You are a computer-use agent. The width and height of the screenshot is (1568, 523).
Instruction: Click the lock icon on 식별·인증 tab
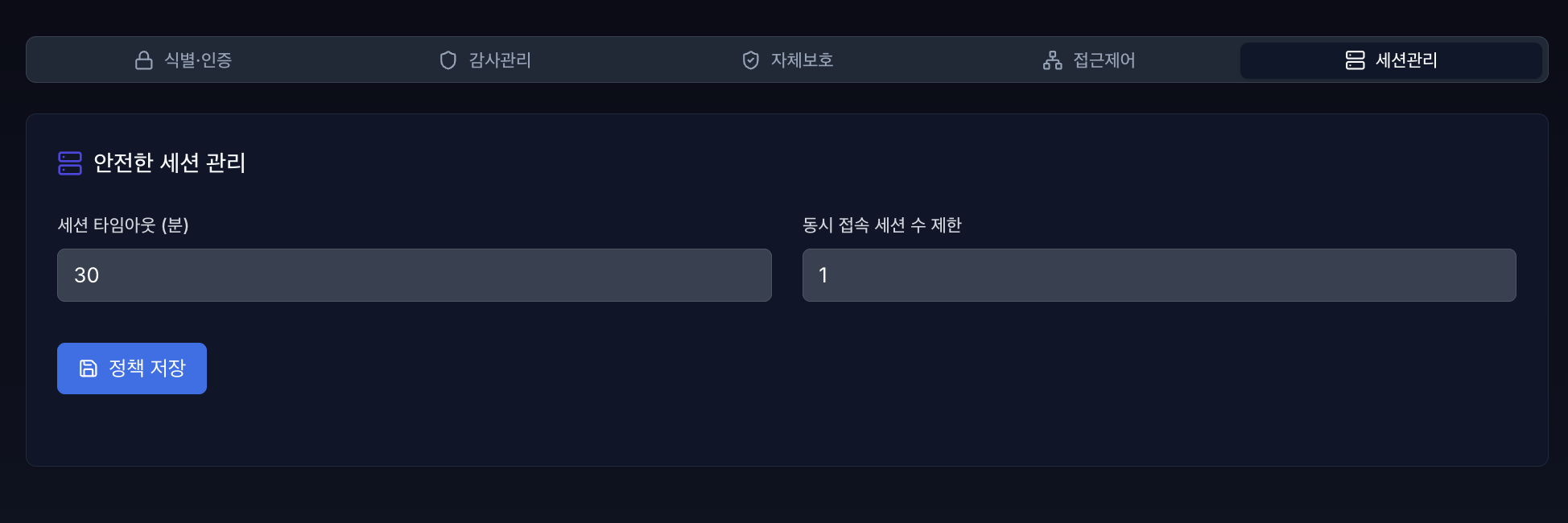tap(144, 60)
